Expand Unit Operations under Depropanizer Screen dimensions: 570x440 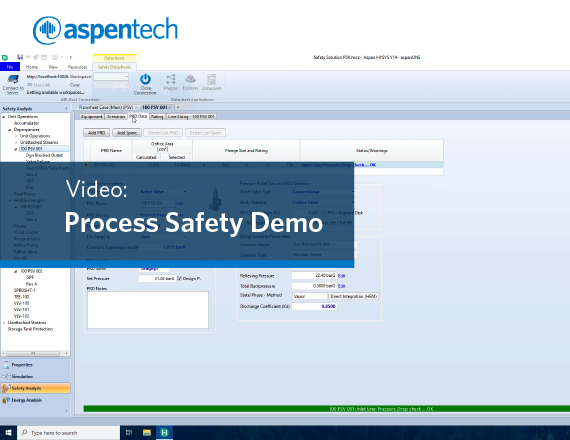pyautogui.click(x=16, y=136)
